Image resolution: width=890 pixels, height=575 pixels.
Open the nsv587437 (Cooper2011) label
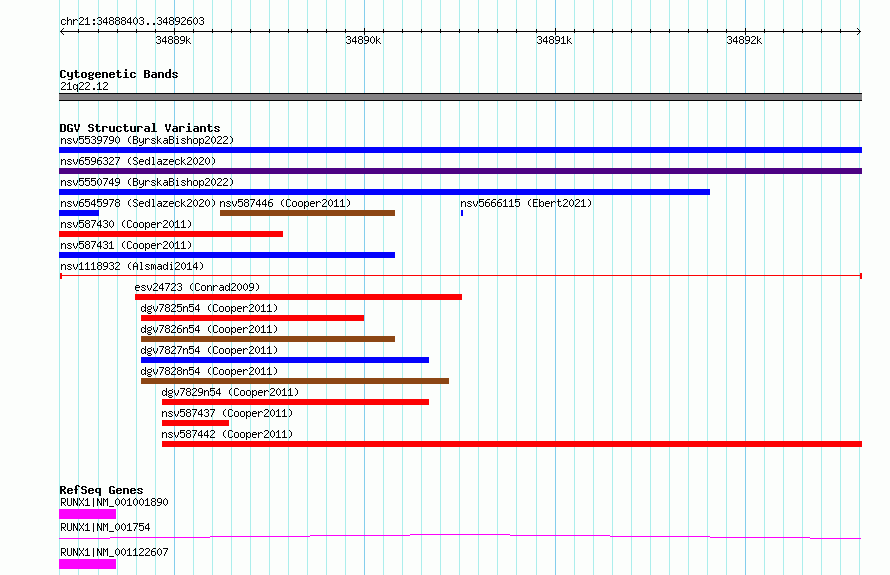(227, 413)
